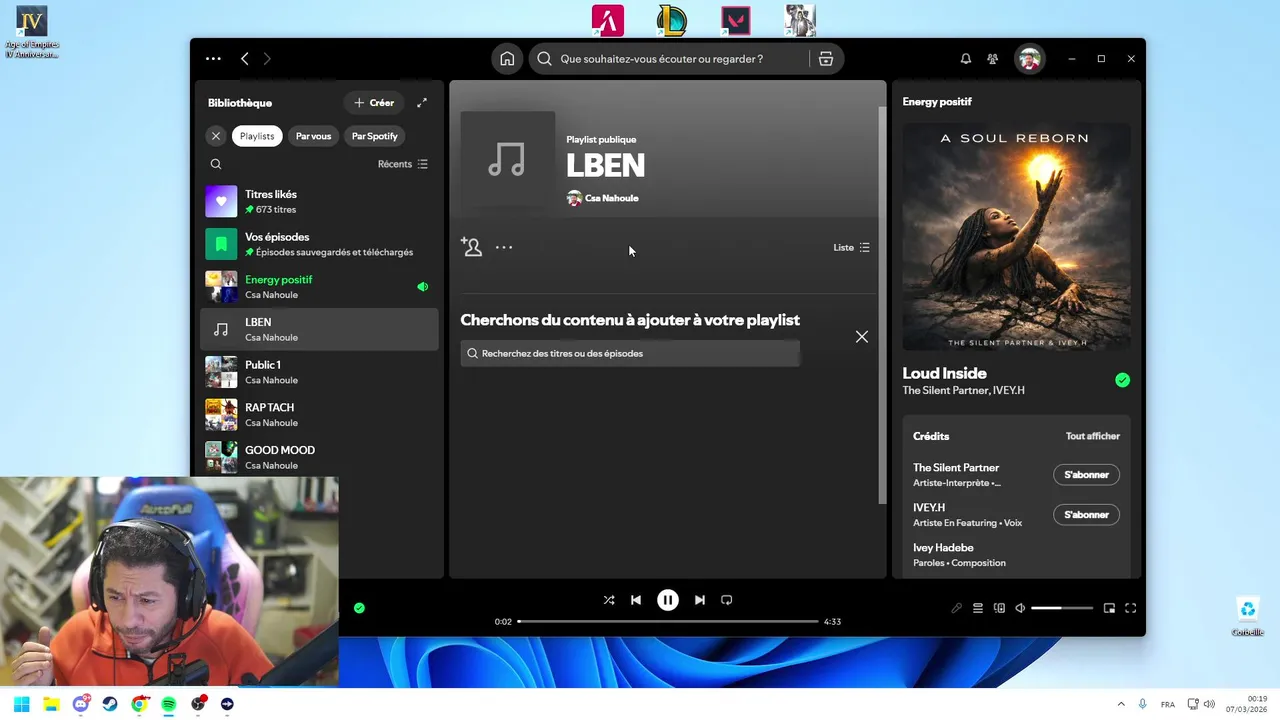Click A Soul Reborn album cover
1280x720 pixels.
[1016, 236]
